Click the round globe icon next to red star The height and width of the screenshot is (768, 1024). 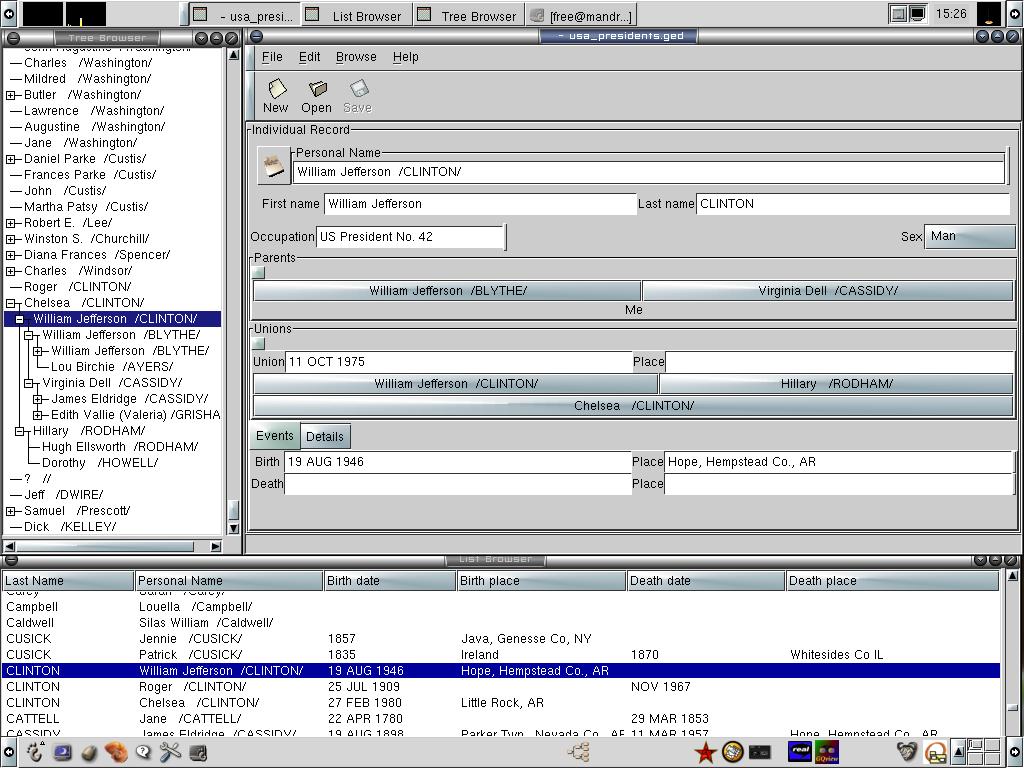click(732, 752)
